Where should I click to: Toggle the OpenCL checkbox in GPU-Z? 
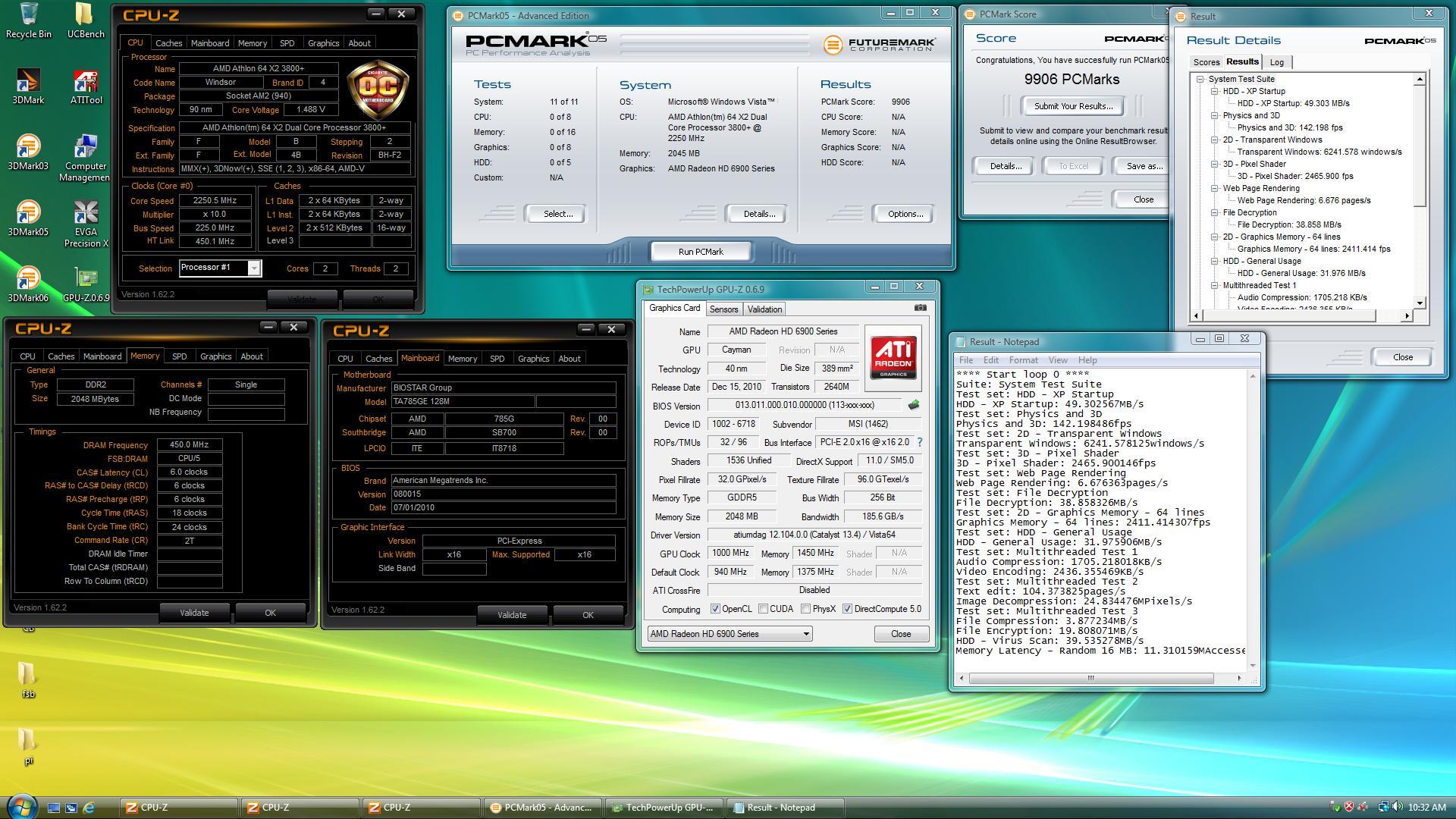[x=715, y=609]
